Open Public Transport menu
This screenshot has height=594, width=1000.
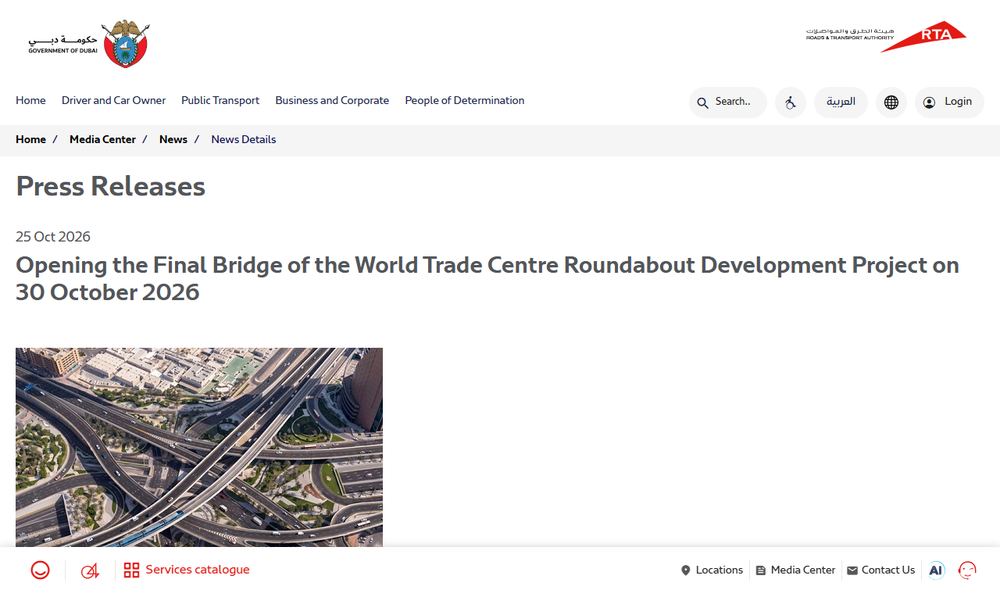tap(220, 100)
